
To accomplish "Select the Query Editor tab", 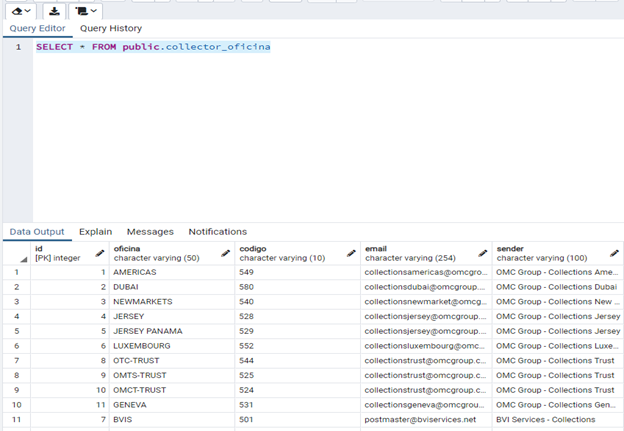I will [x=37, y=29].
